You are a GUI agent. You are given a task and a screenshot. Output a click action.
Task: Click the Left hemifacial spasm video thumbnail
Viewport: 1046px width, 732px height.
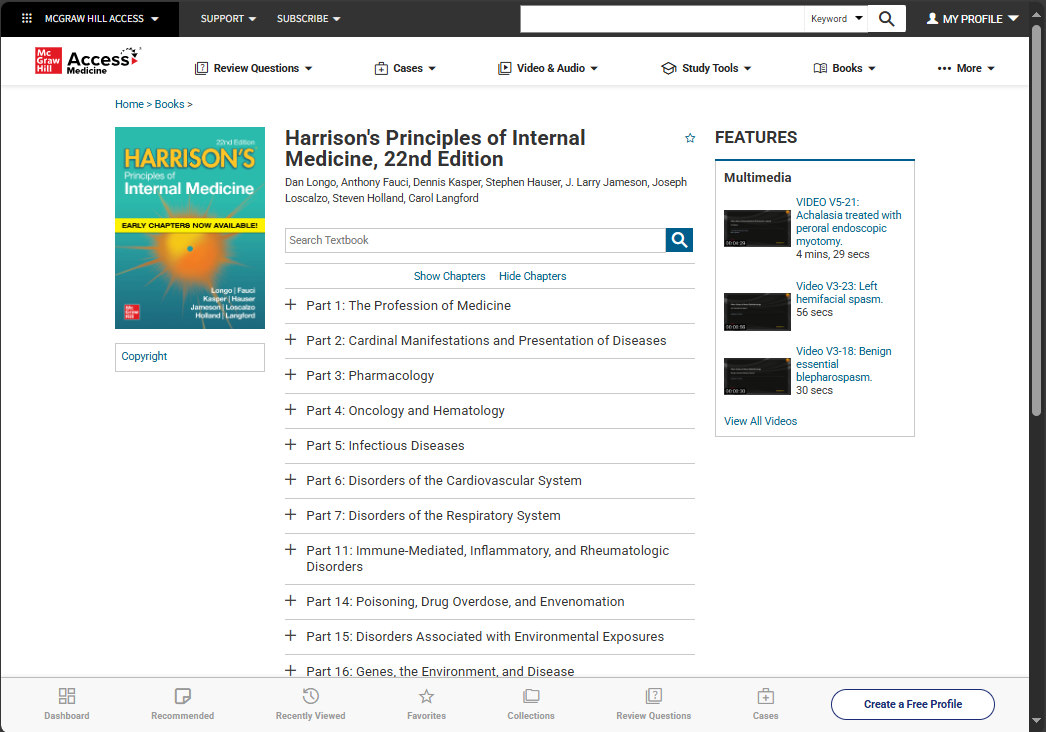pyautogui.click(x=757, y=312)
